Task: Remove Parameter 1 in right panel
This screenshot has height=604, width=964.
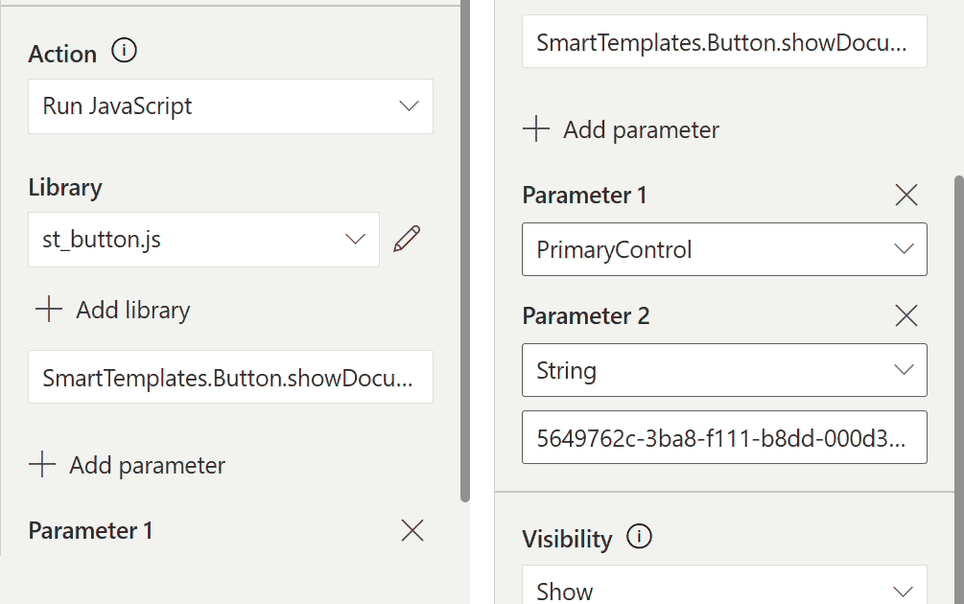Action: click(x=906, y=195)
